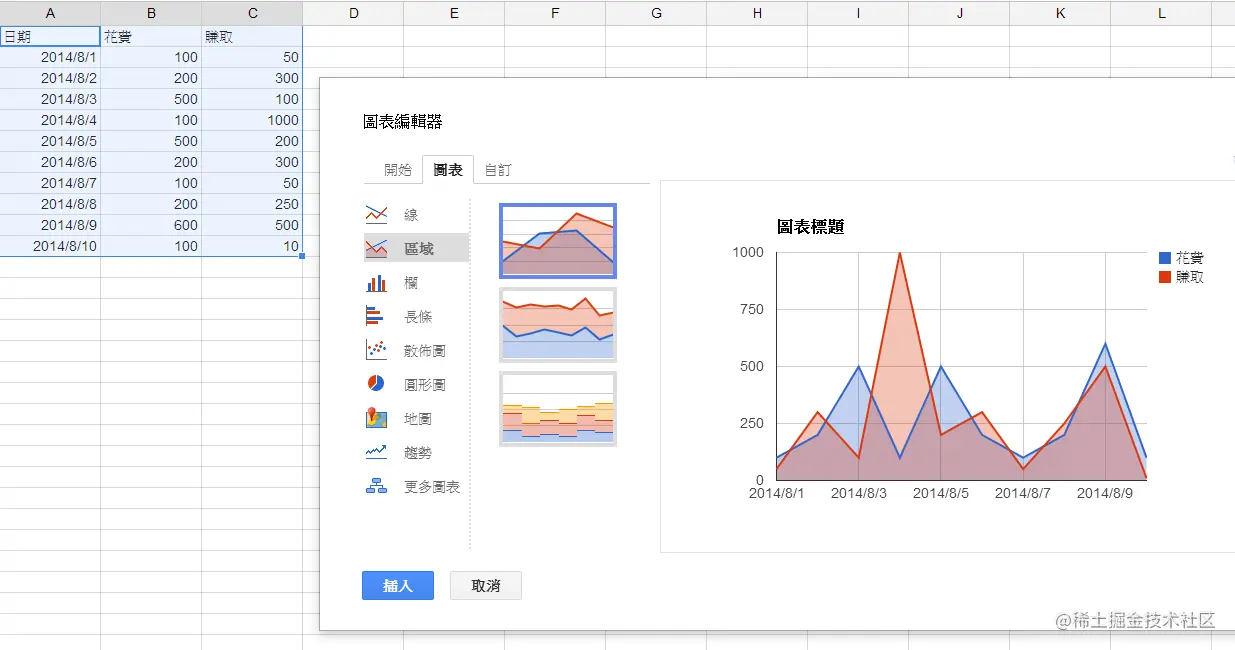Click the chart title 圖表標題
The height and width of the screenshot is (650, 1235).
pos(811,227)
